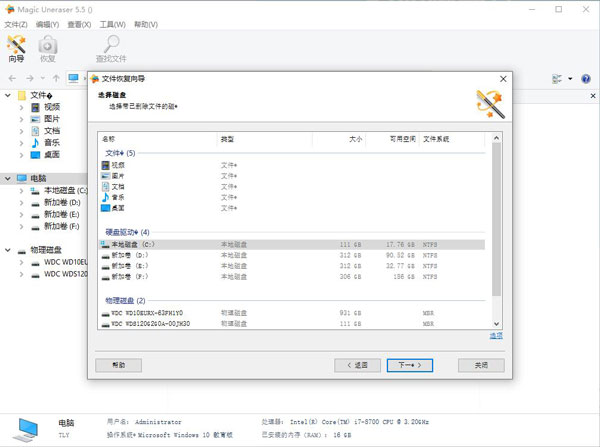Viewport: 600px width, 447px height.
Task: Open the 帮助(V) menu
Action: tap(146, 24)
